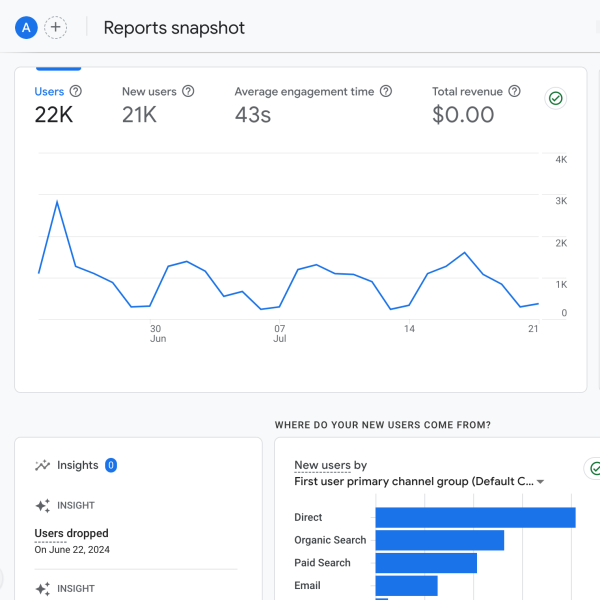Click the Direct channel bar in chart
Viewport: 600px width, 600px height.
[x=475, y=517]
